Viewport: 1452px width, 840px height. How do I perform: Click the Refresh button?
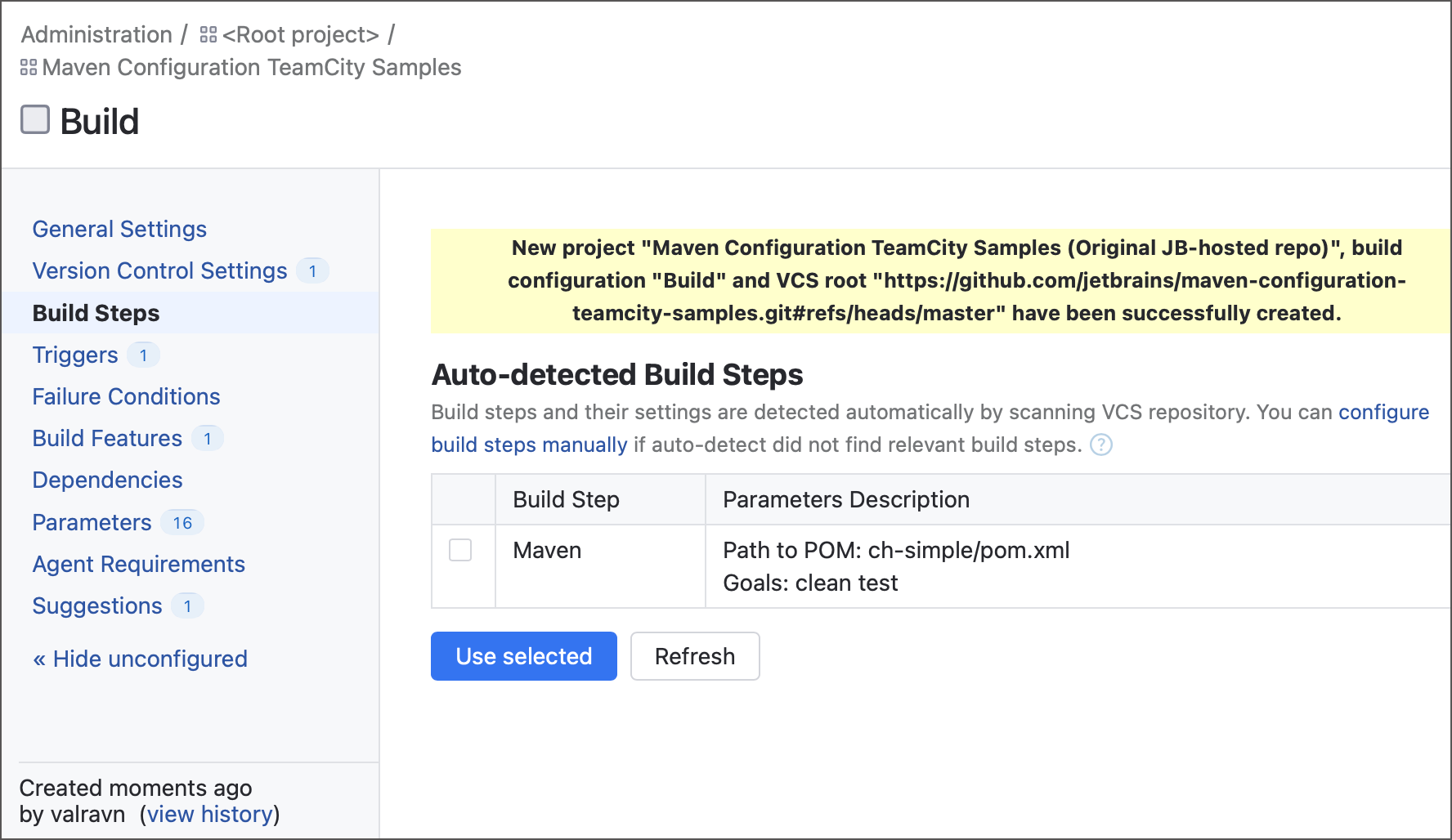pyautogui.click(x=694, y=656)
